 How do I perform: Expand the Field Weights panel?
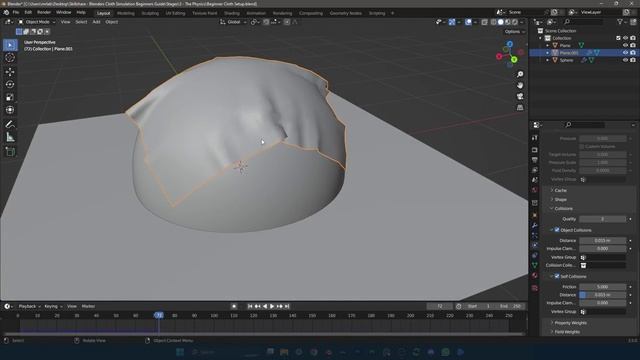tap(567, 332)
